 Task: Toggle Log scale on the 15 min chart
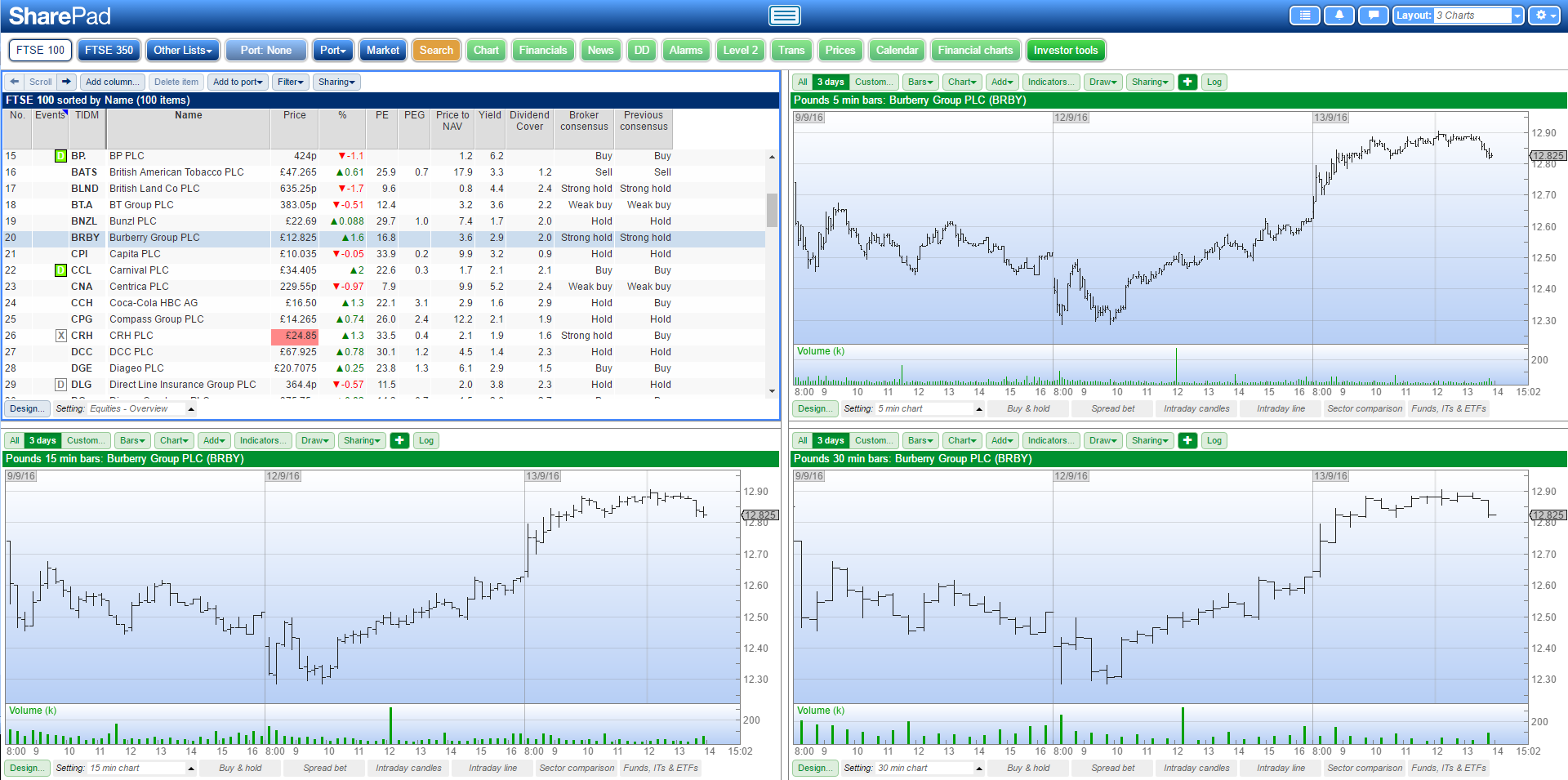426,440
